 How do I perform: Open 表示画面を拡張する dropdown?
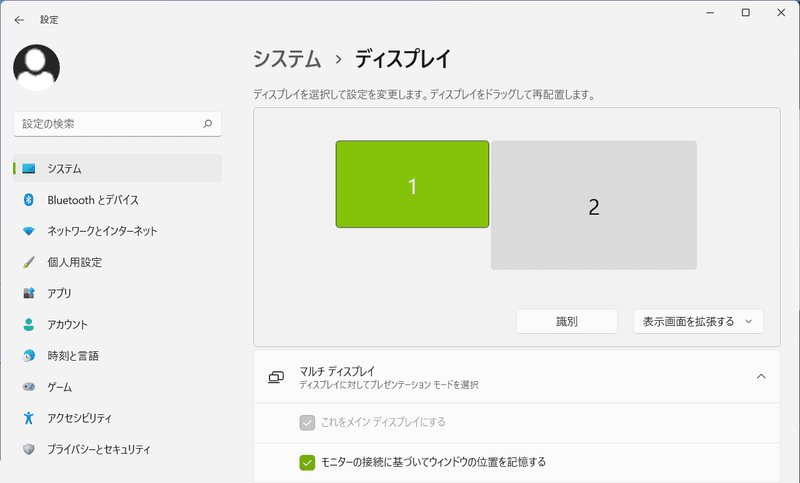tap(698, 321)
